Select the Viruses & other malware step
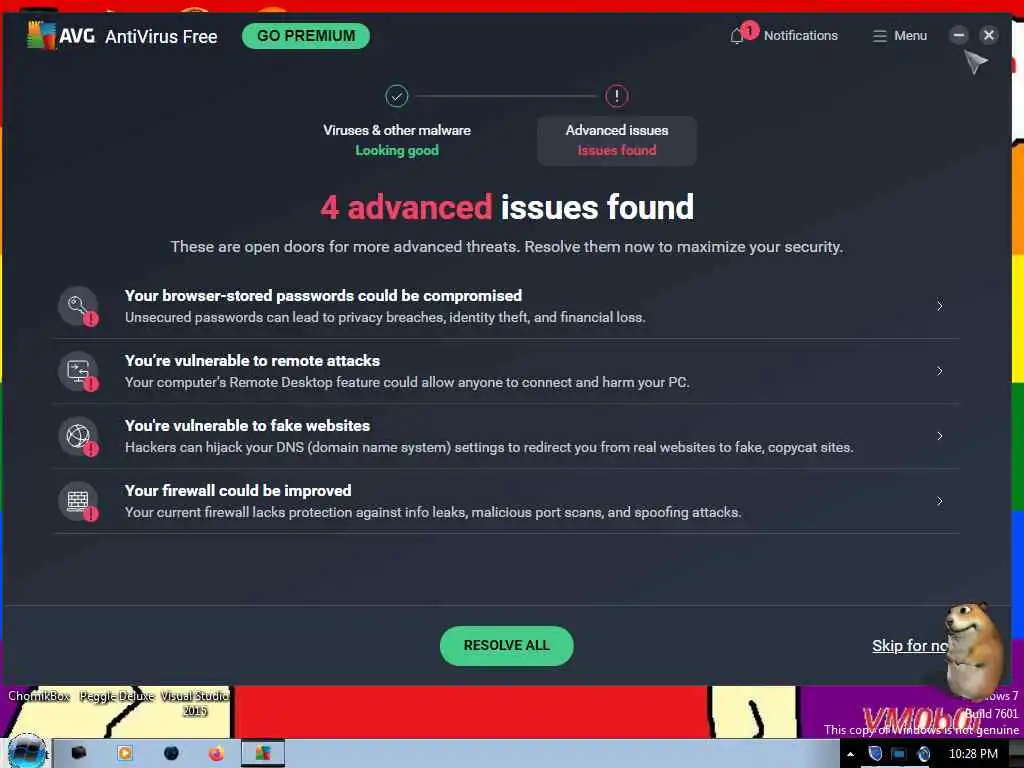The height and width of the screenshot is (768, 1024). tap(396, 140)
